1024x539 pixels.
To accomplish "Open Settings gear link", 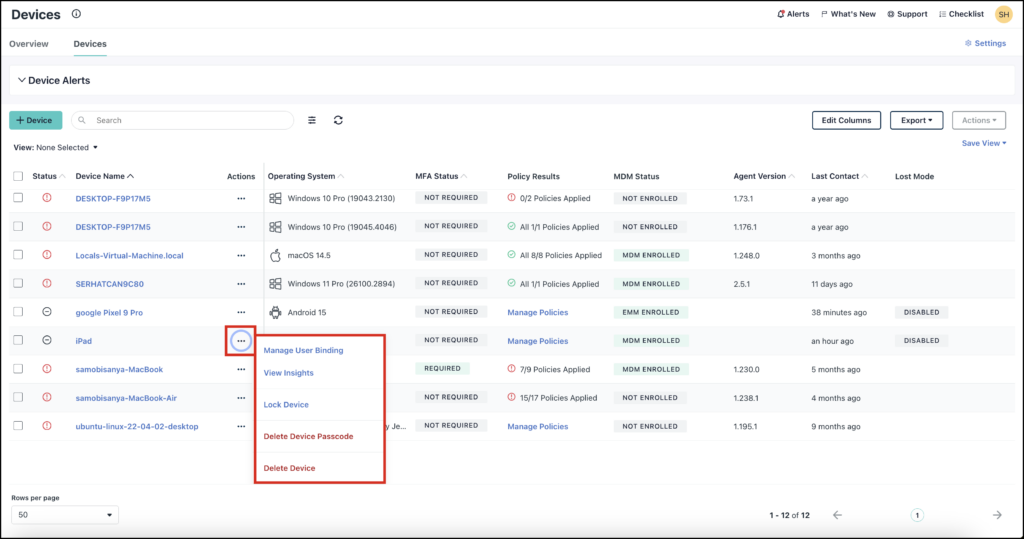I will [x=985, y=43].
